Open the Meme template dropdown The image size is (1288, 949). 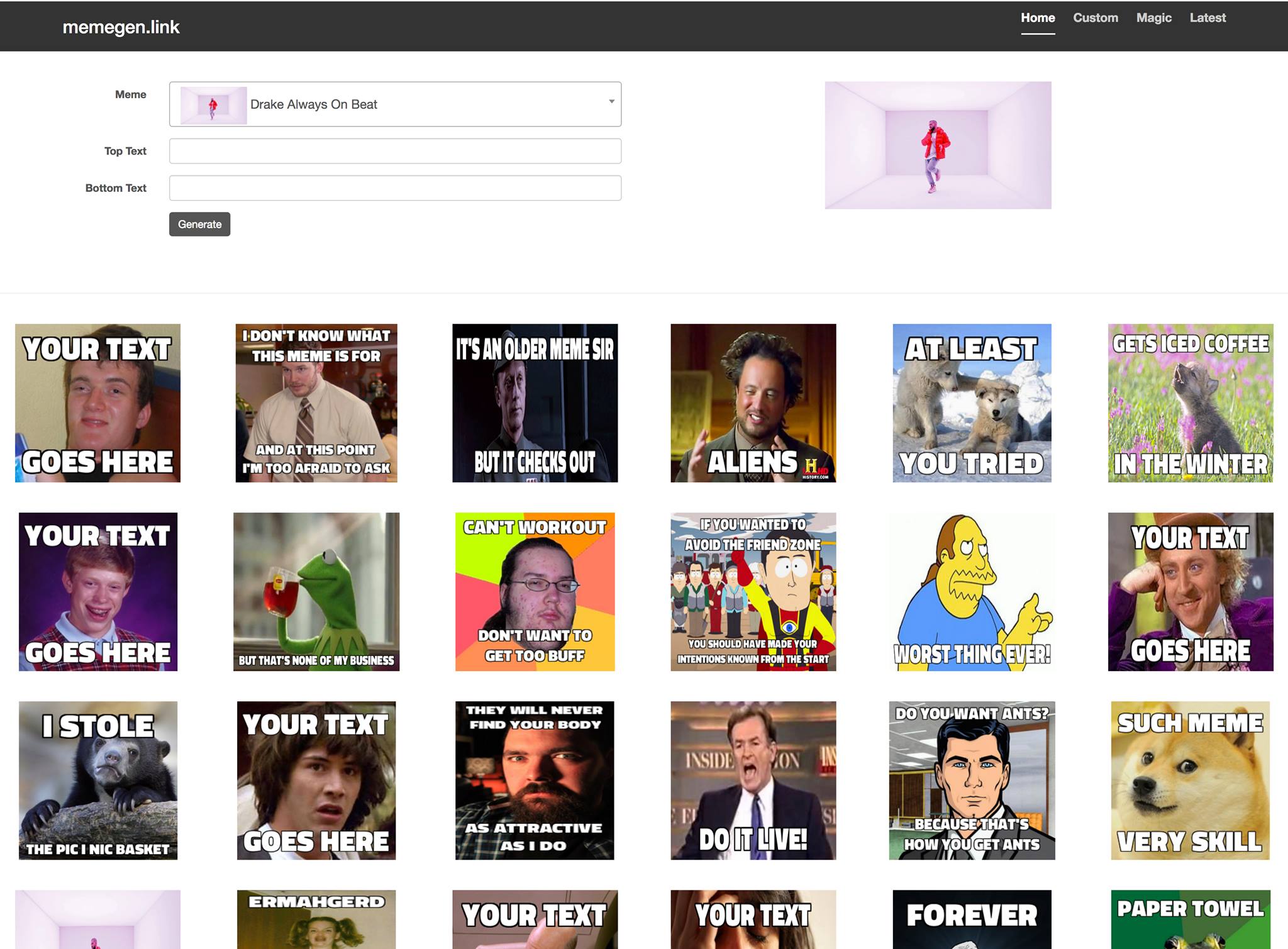395,104
